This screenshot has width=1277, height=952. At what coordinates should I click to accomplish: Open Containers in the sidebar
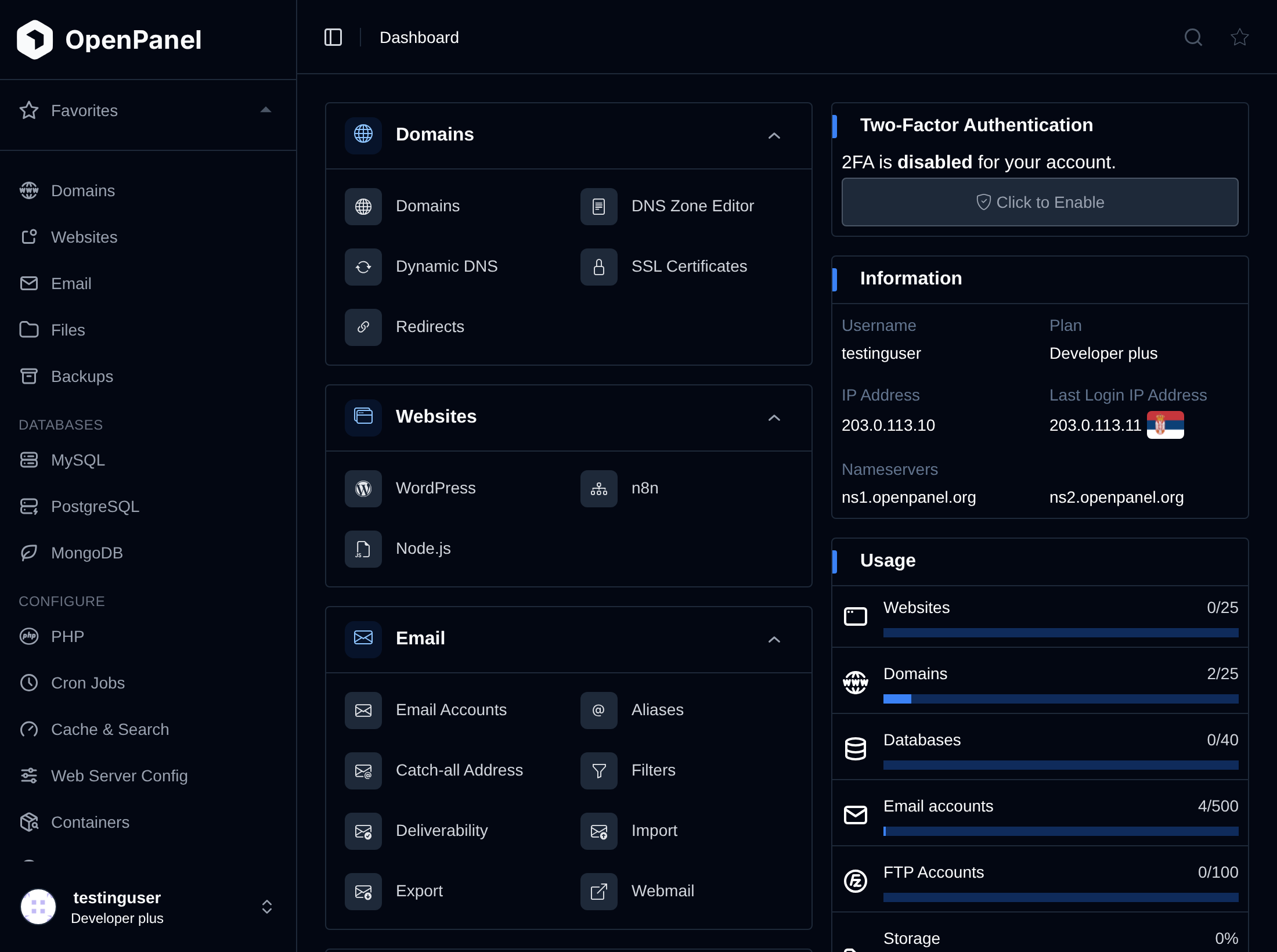pyautogui.click(x=148, y=822)
